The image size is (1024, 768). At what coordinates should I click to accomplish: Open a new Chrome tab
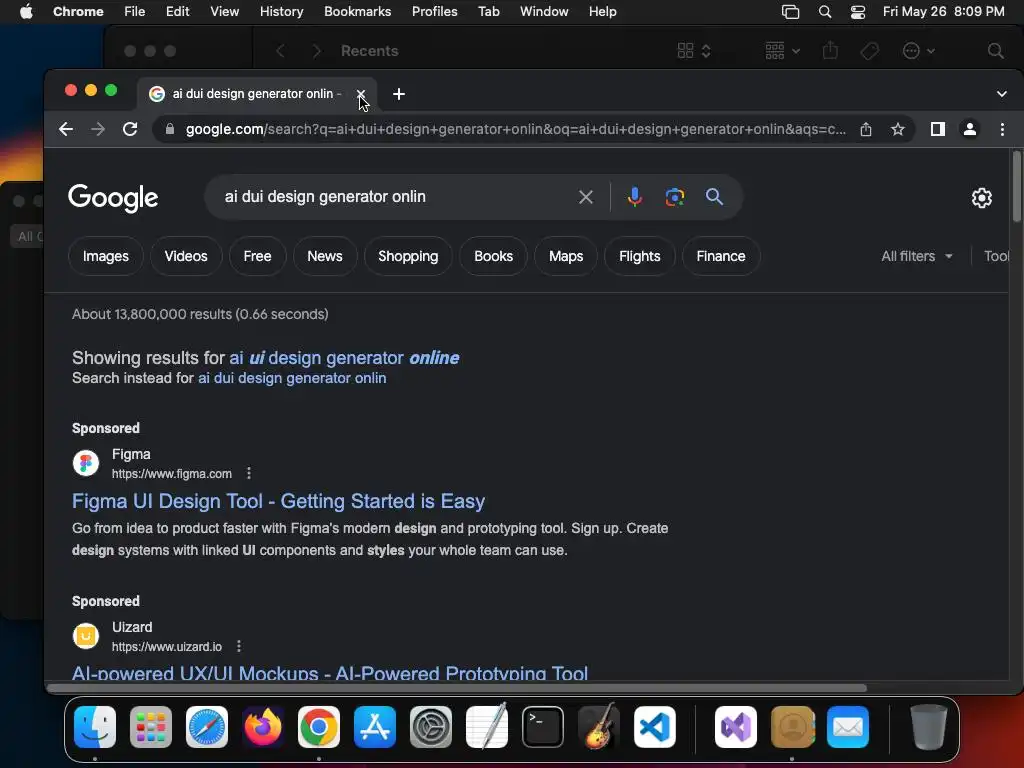[x=399, y=94]
